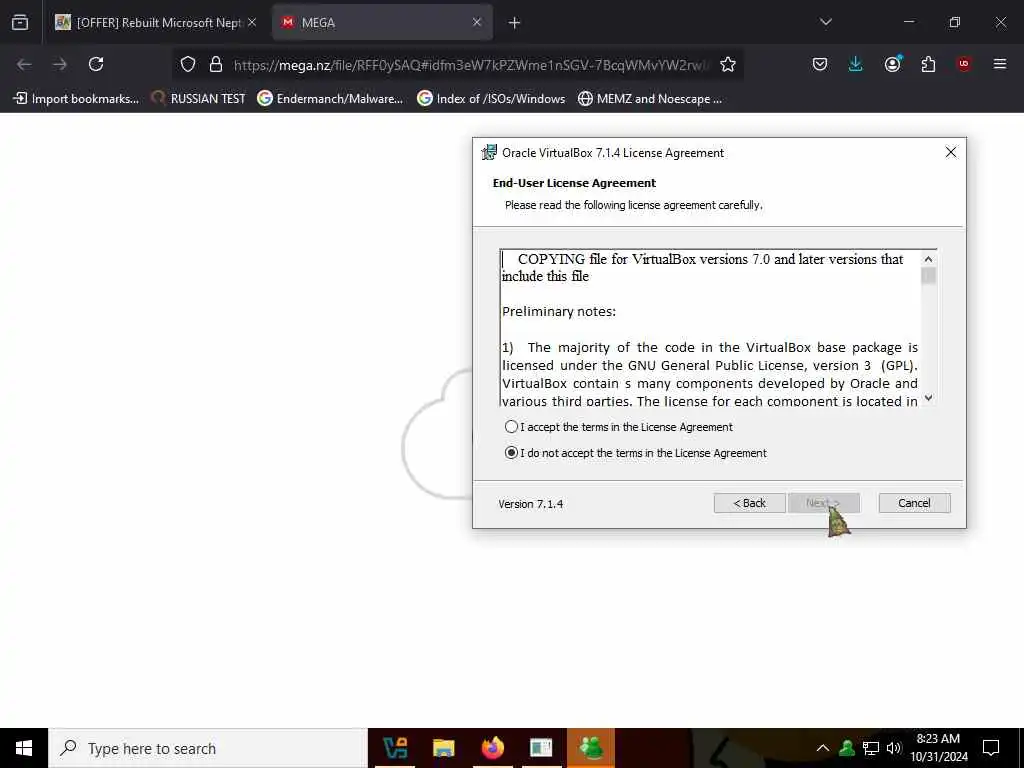This screenshot has height=768, width=1024.
Task: Click the license text scroll-down arrow
Action: [x=928, y=398]
